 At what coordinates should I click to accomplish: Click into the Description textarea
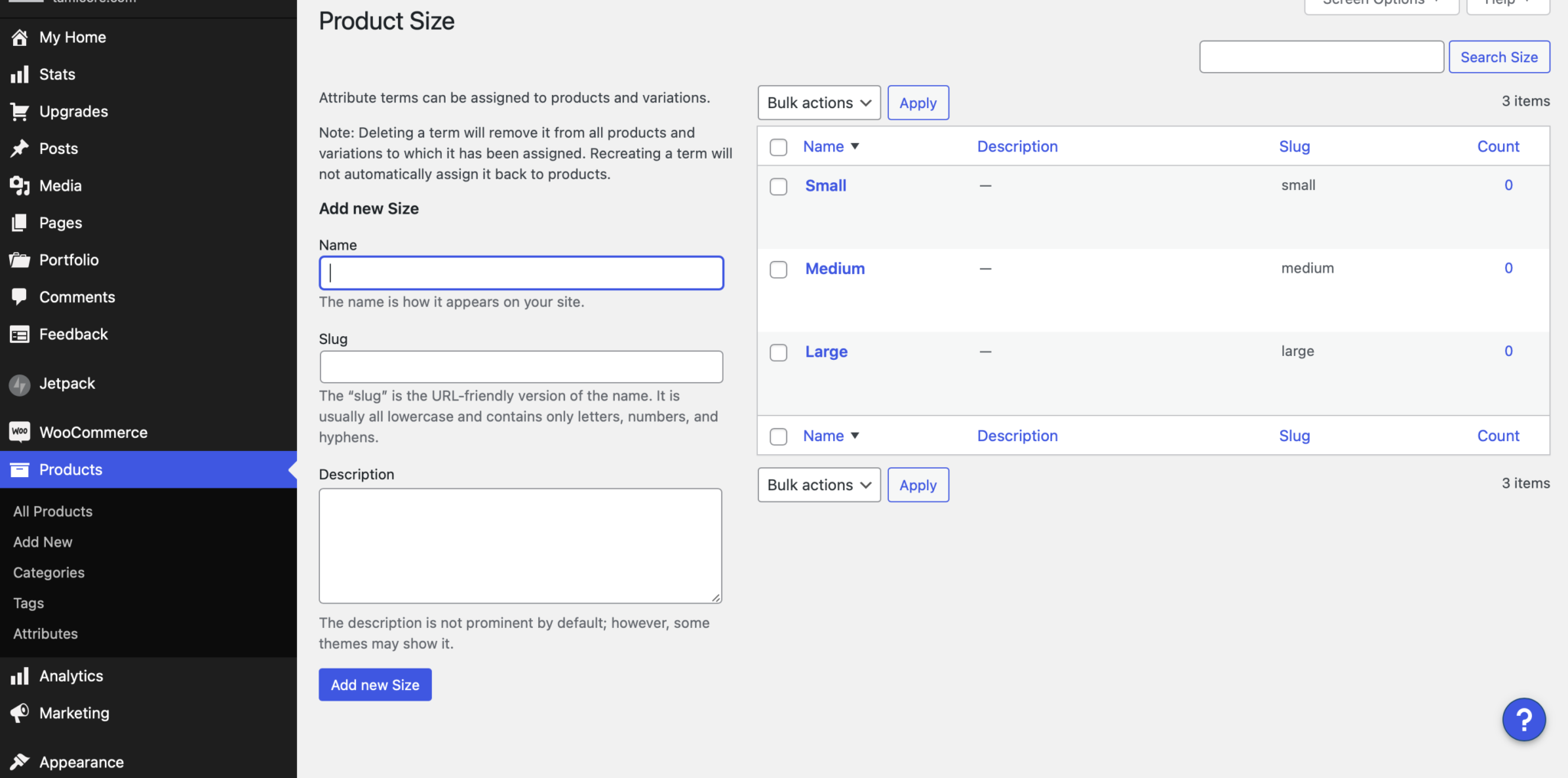(x=521, y=546)
